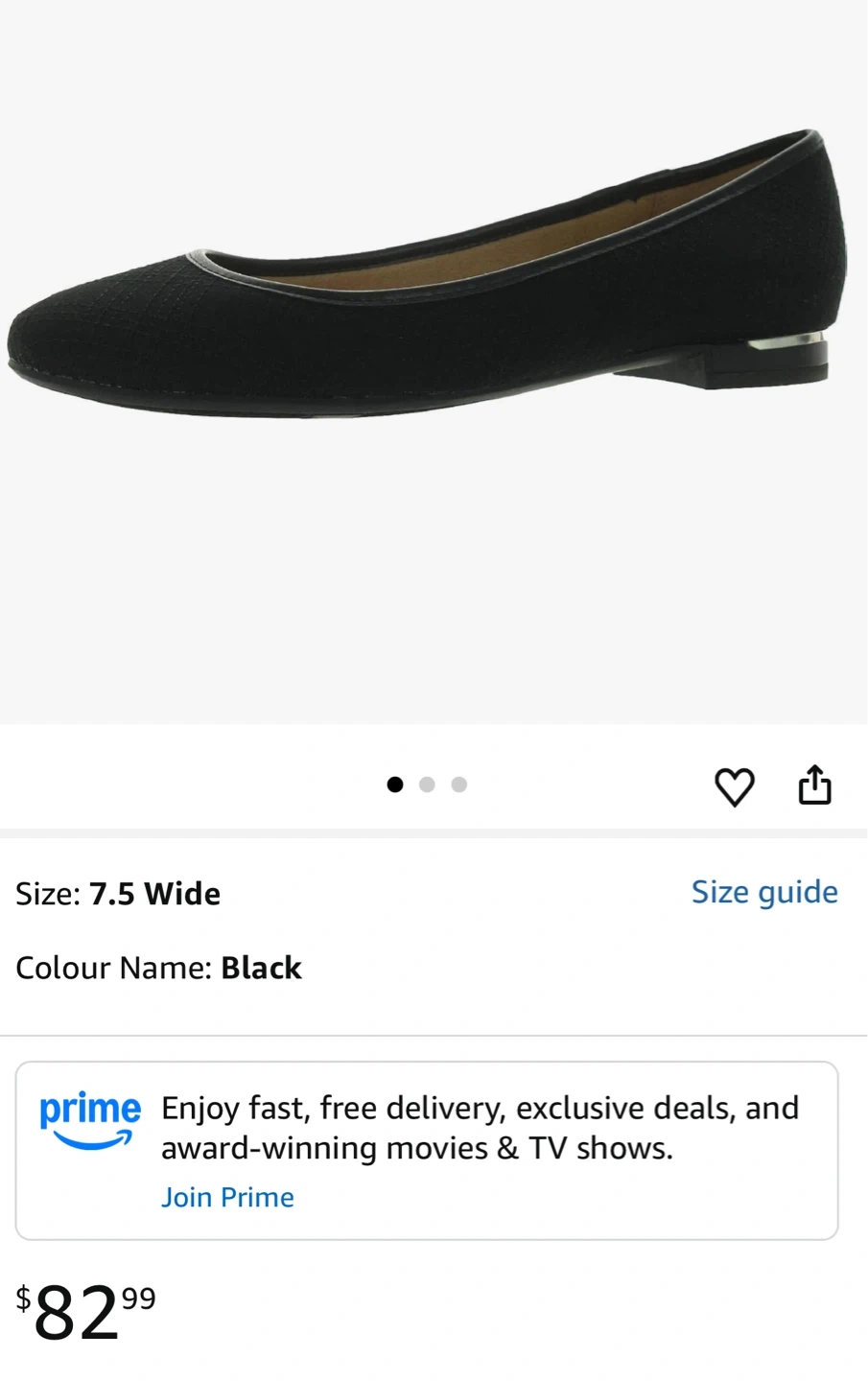This screenshot has height=1381, width=868.
Task: Click the "Size:" label
Action: (48, 894)
